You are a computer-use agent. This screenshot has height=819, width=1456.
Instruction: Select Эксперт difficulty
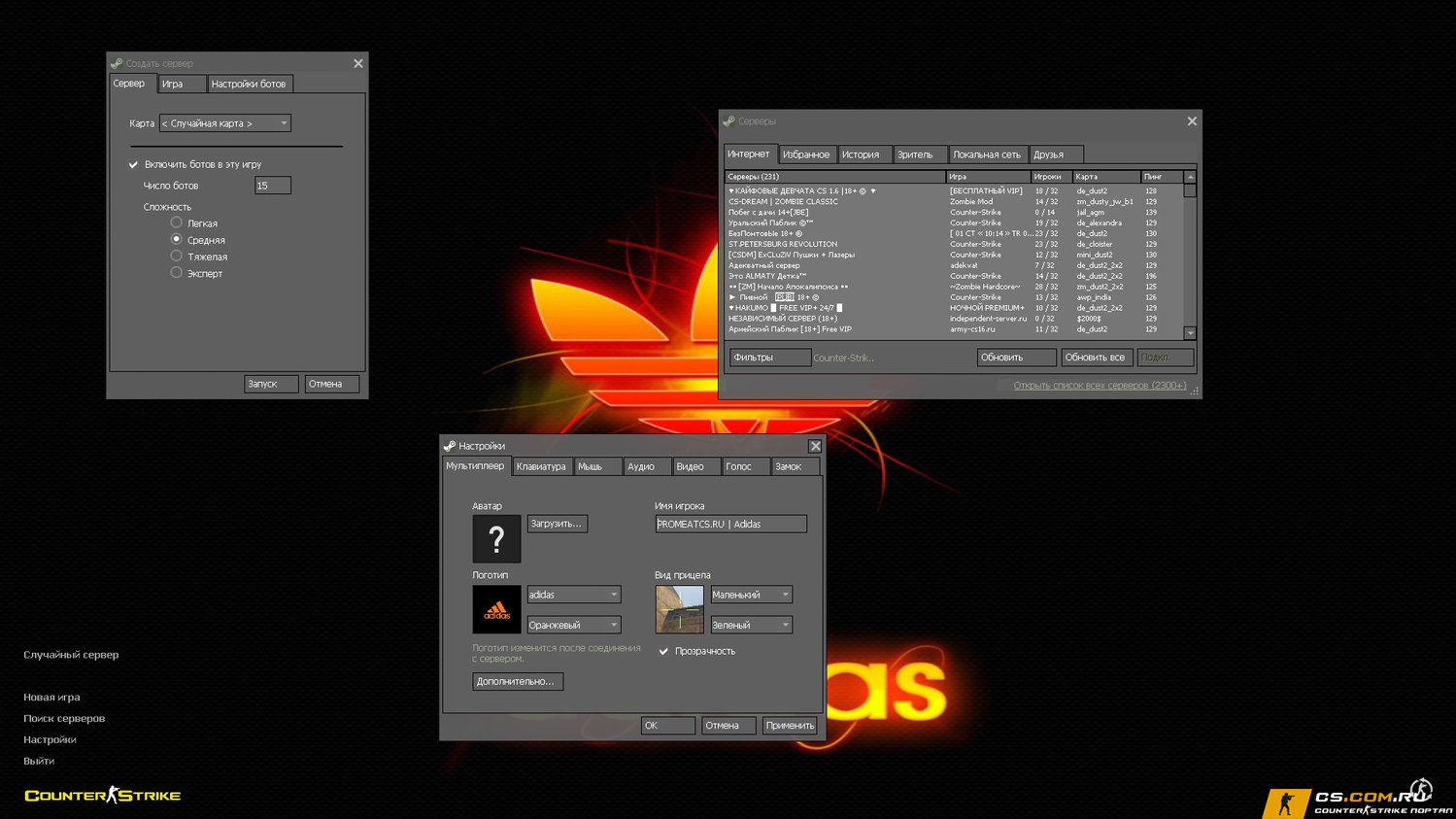pyautogui.click(x=177, y=273)
